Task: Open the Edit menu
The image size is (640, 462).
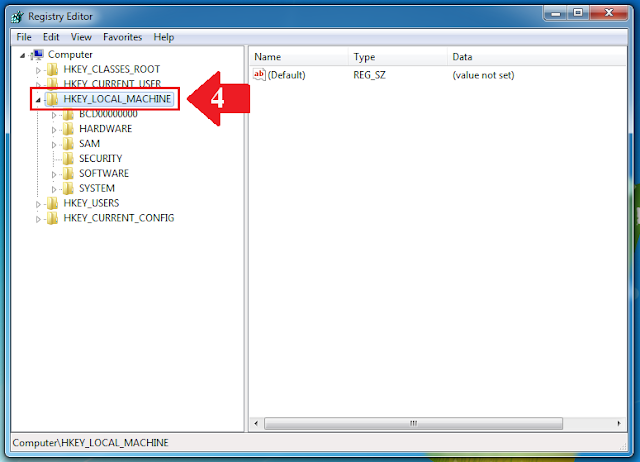Action: coord(51,37)
